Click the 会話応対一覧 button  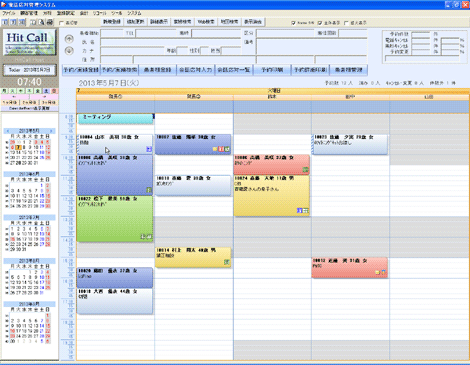point(234,70)
